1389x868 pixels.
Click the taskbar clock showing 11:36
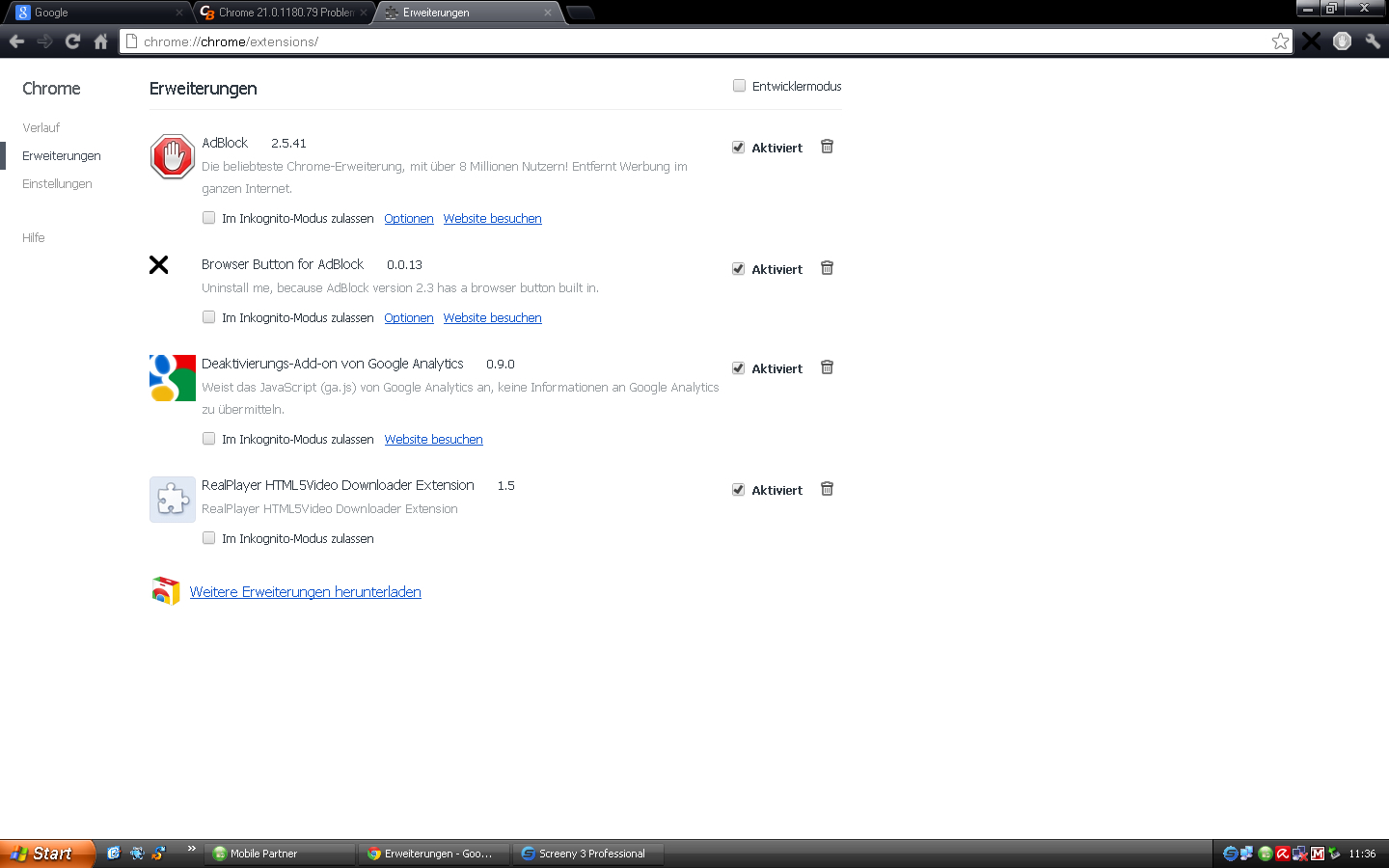point(1362,854)
